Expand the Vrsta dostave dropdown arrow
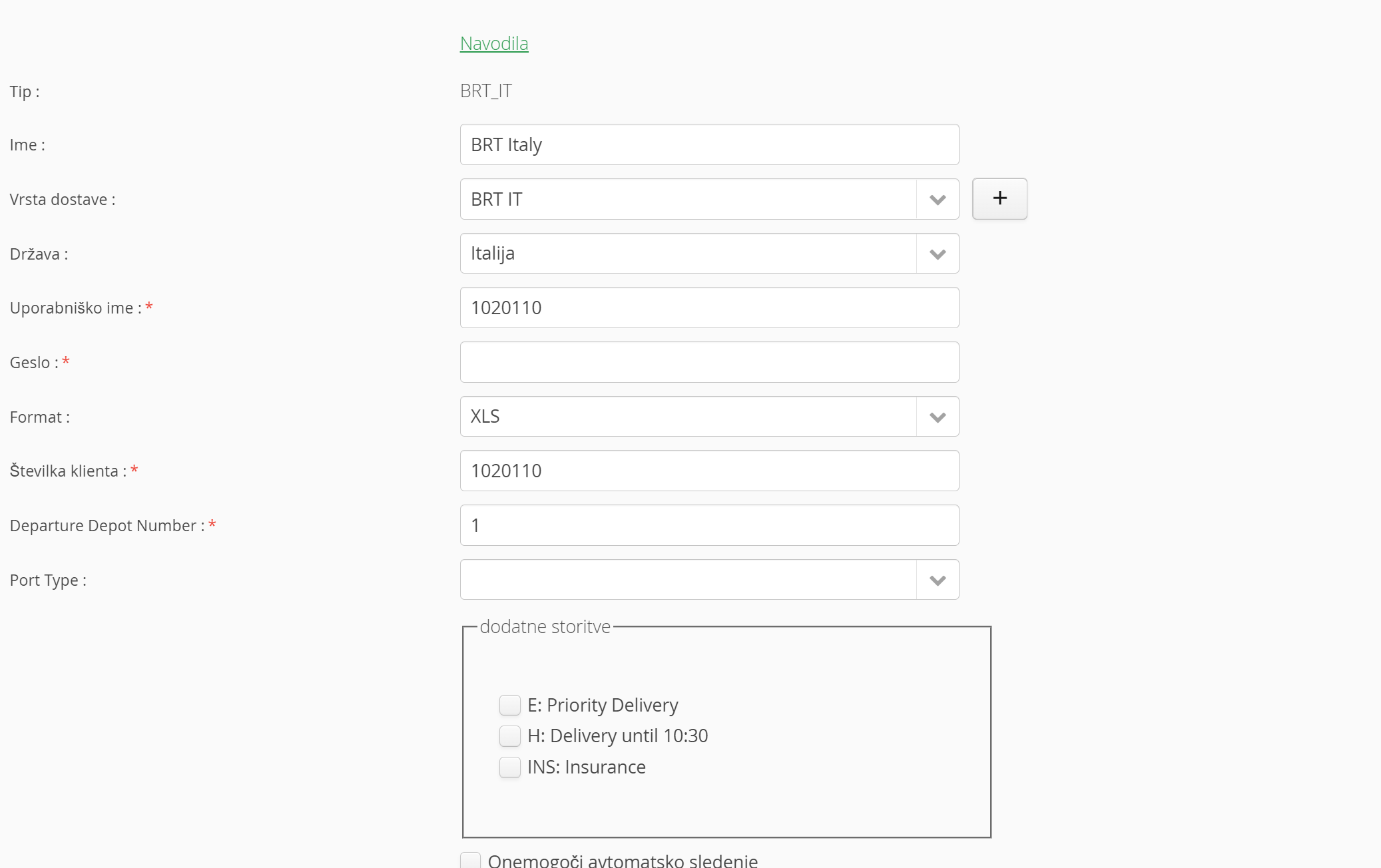This screenshot has height=868, width=1381. coord(938,199)
